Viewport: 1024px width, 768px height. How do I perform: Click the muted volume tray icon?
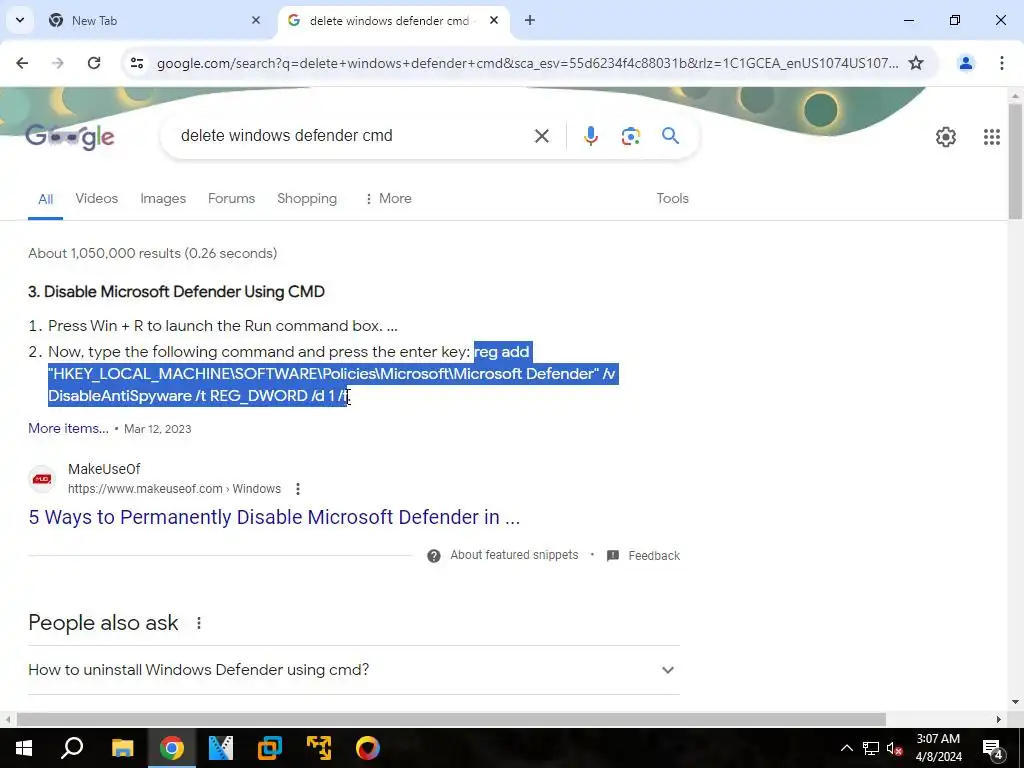coord(895,748)
